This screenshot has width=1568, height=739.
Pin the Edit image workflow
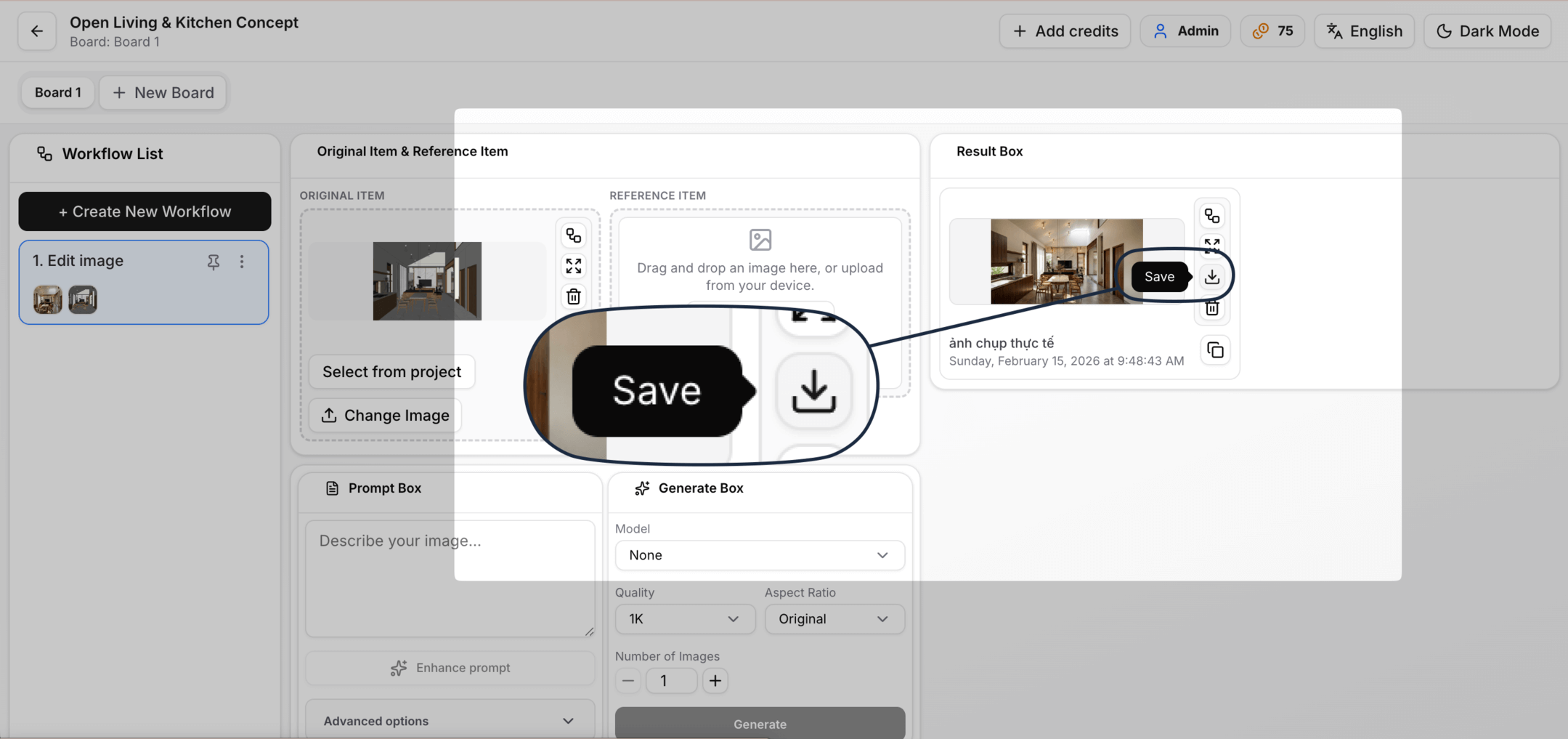pos(213,262)
